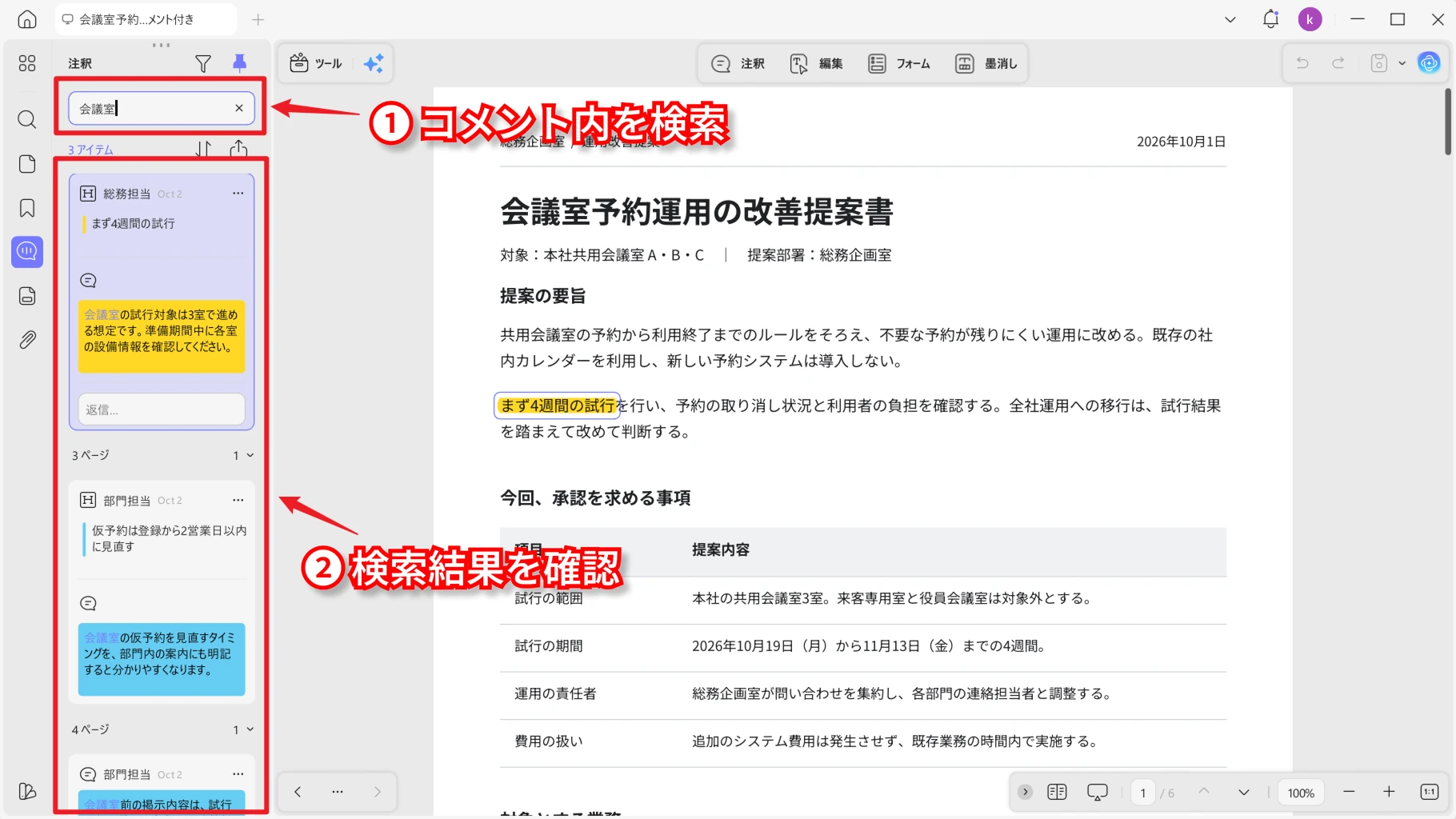Expand the save options dropdown arrow
Screen dimensions: 1456x819
click(1402, 63)
